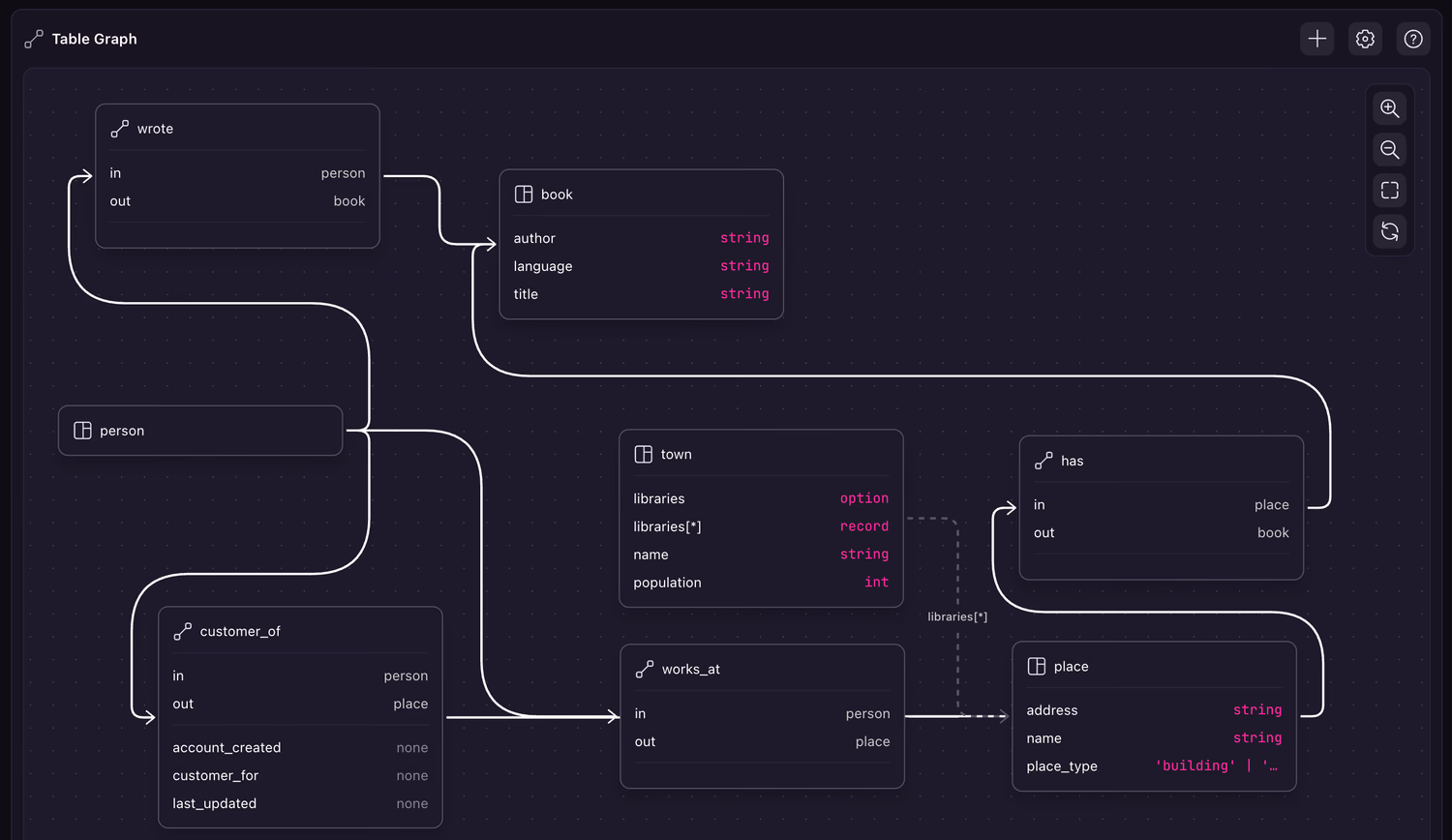Select the person table node
The image size is (1452, 840).
pyautogui.click(x=200, y=431)
